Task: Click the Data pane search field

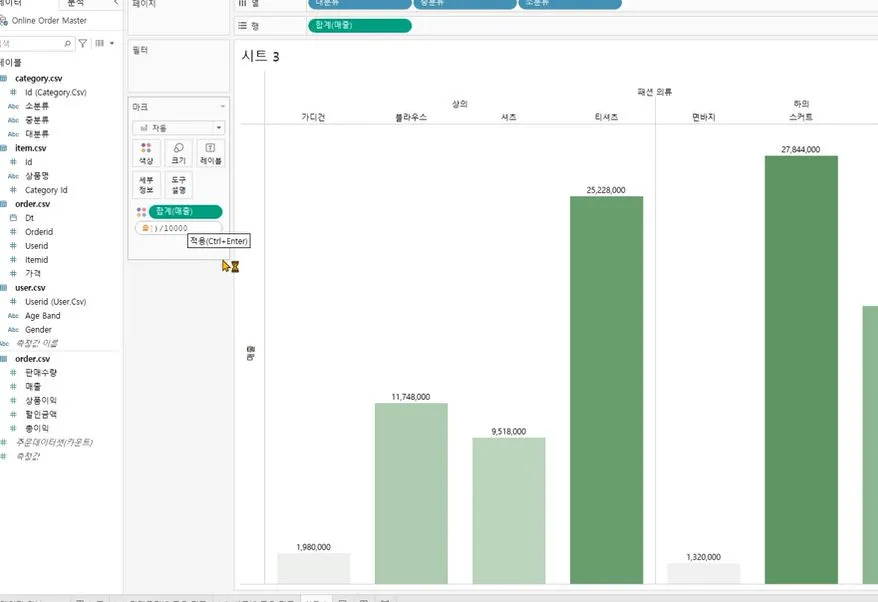Action: (x=36, y=43)
